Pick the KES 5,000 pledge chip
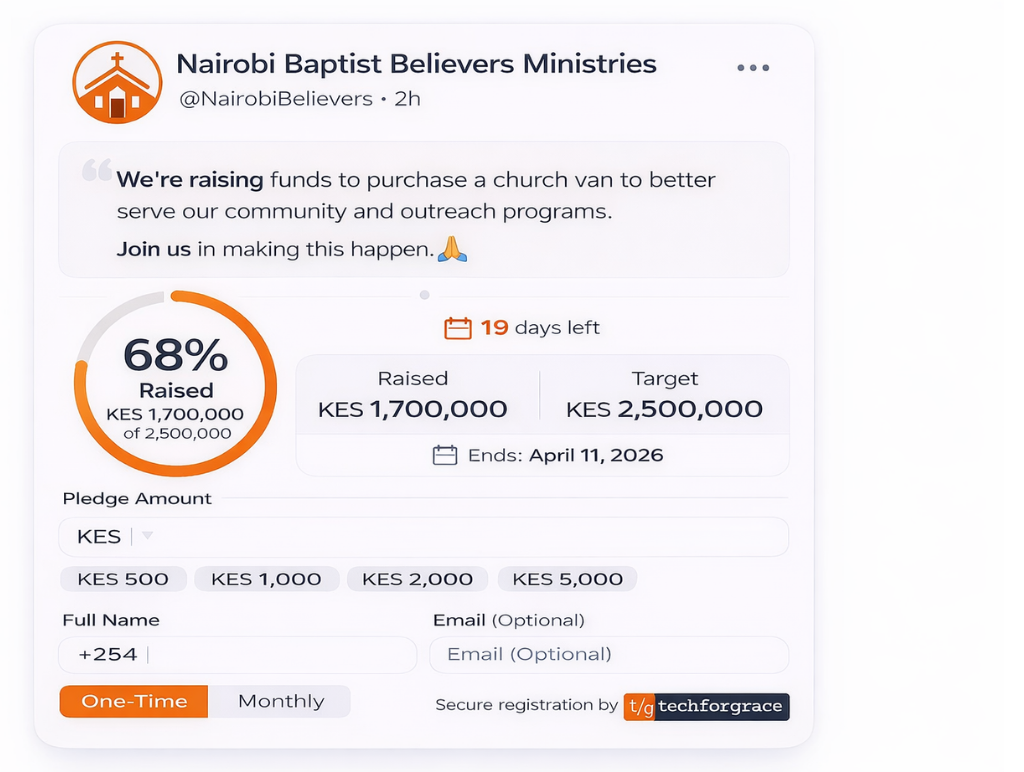The height and width of the screenshot is (772, 1024). click(x=567, y=579)
